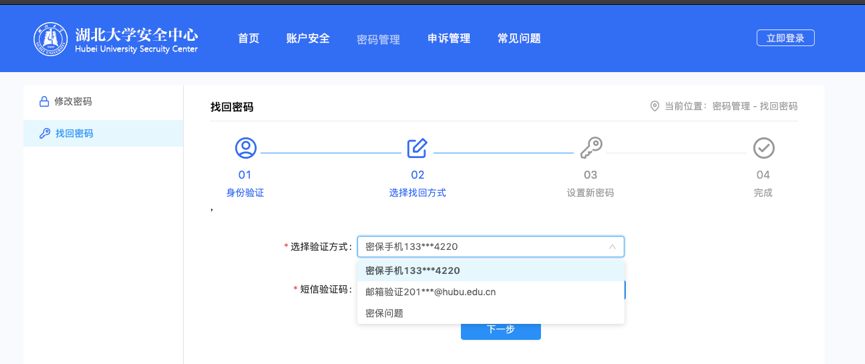Screen dimensions: 865x364
Task: Click the 立即登录 button
Action: (x=785, y=38)
